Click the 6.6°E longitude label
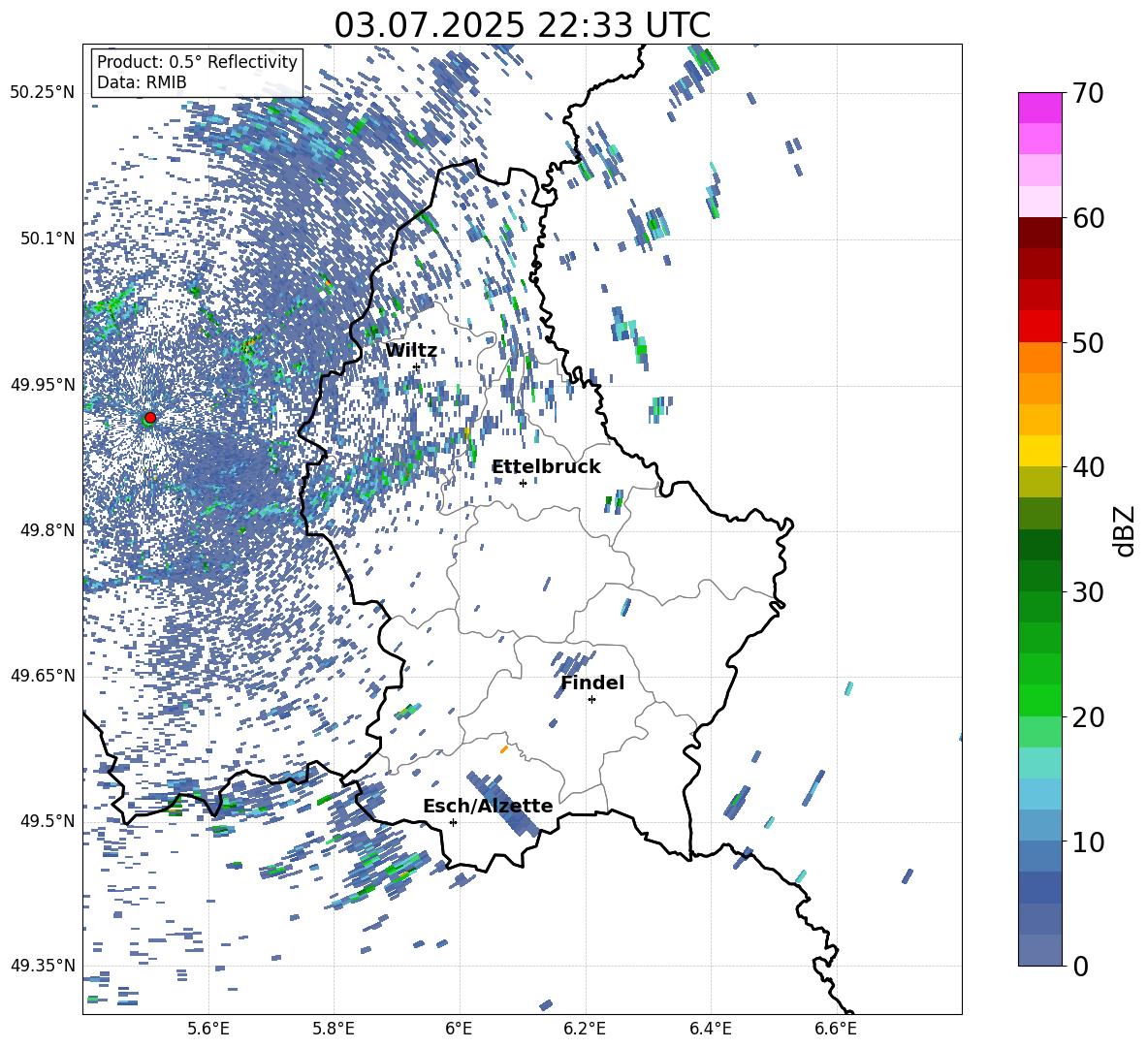This screenshot has height=1048, width=1148. (836, 1030)
